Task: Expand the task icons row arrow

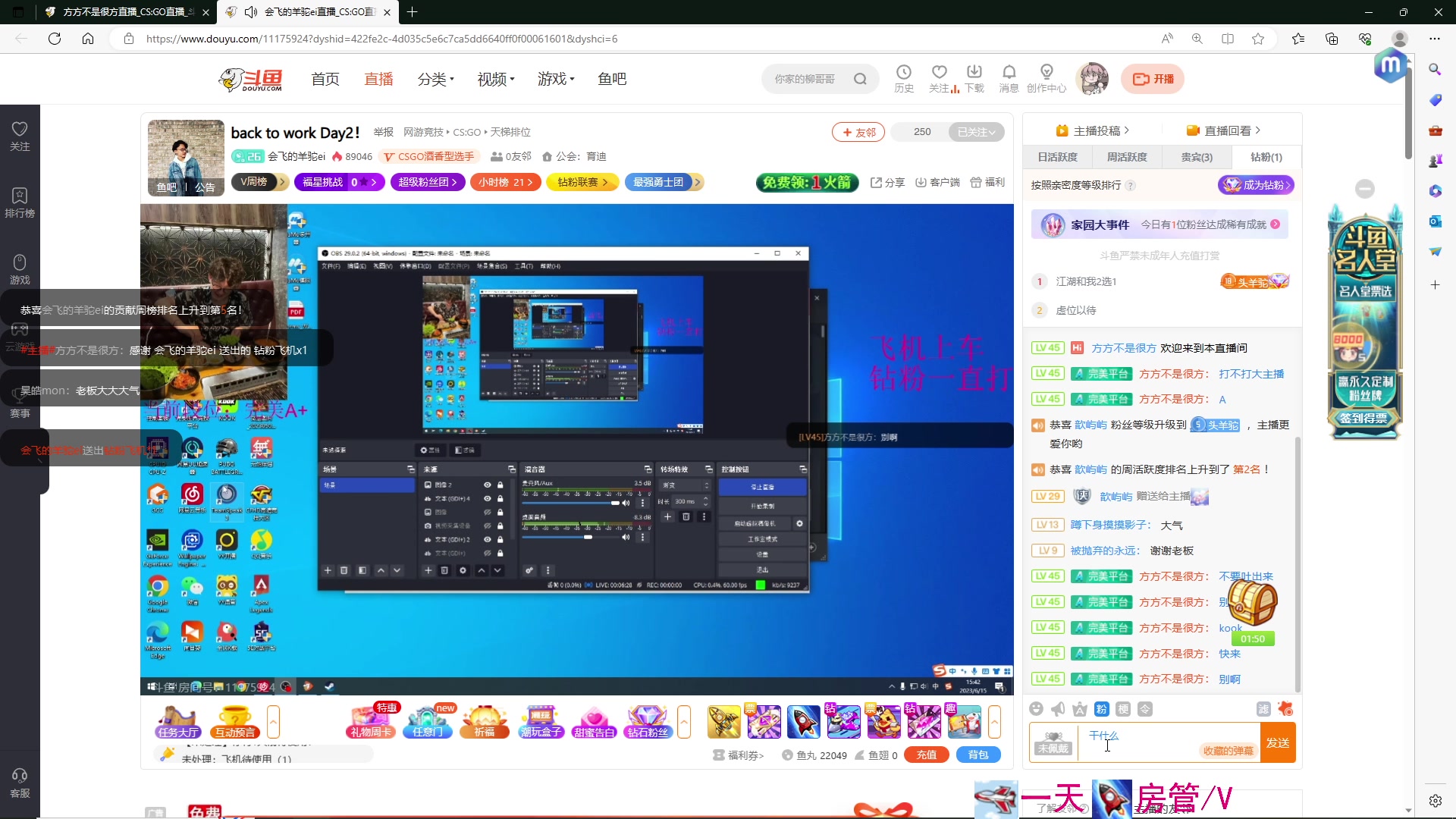Action: tap(274, 722)
